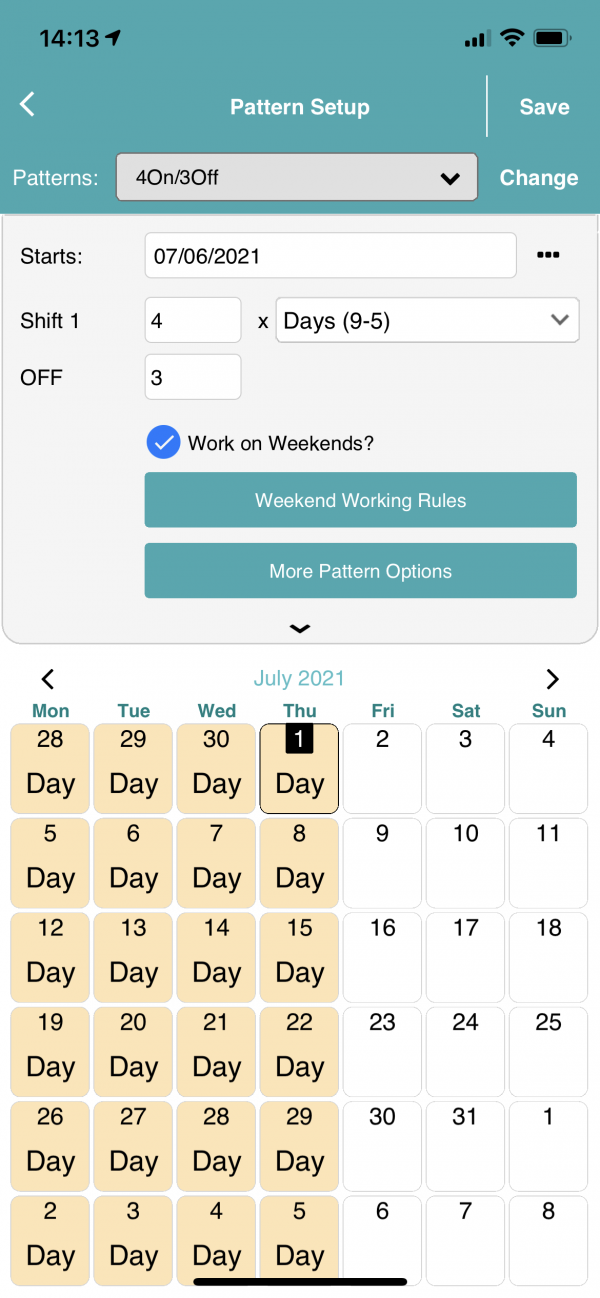600x1298 pixels.
Task: Open Weekend Working Rules
Action: pos(360,500)
